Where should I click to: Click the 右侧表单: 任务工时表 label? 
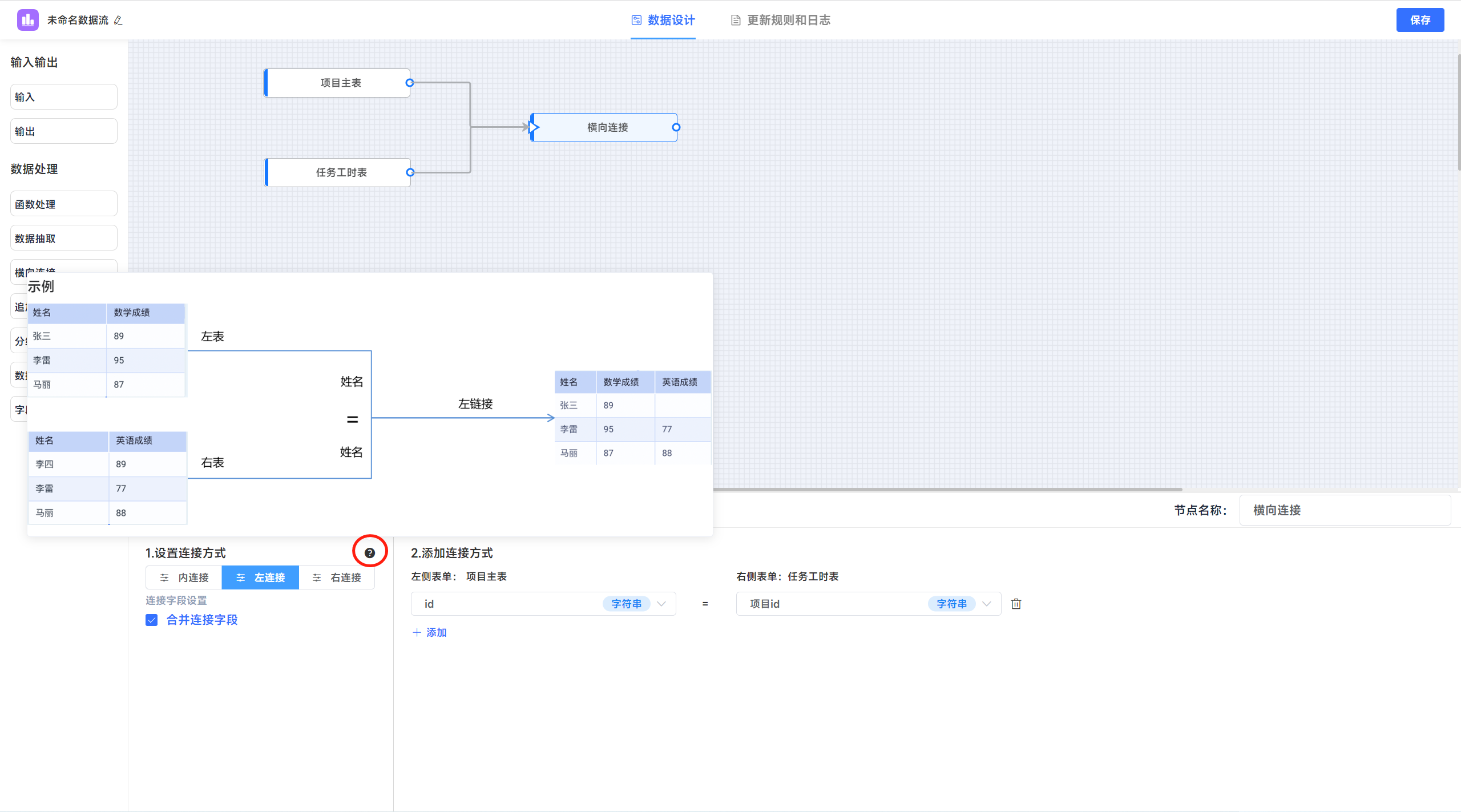coord(788,576)
